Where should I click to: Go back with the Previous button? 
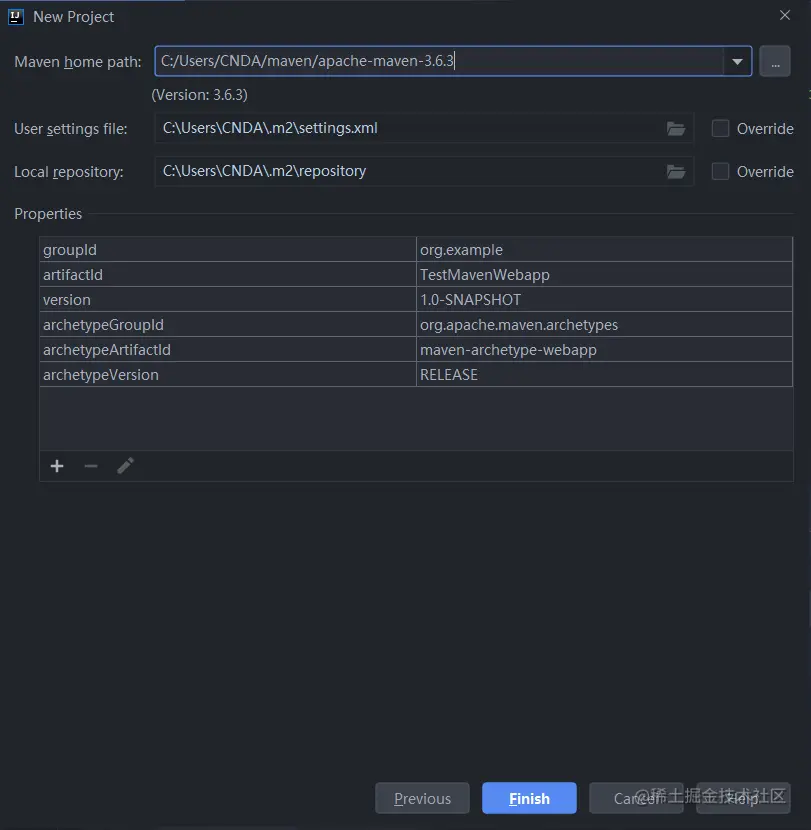(x=422, y=798)
